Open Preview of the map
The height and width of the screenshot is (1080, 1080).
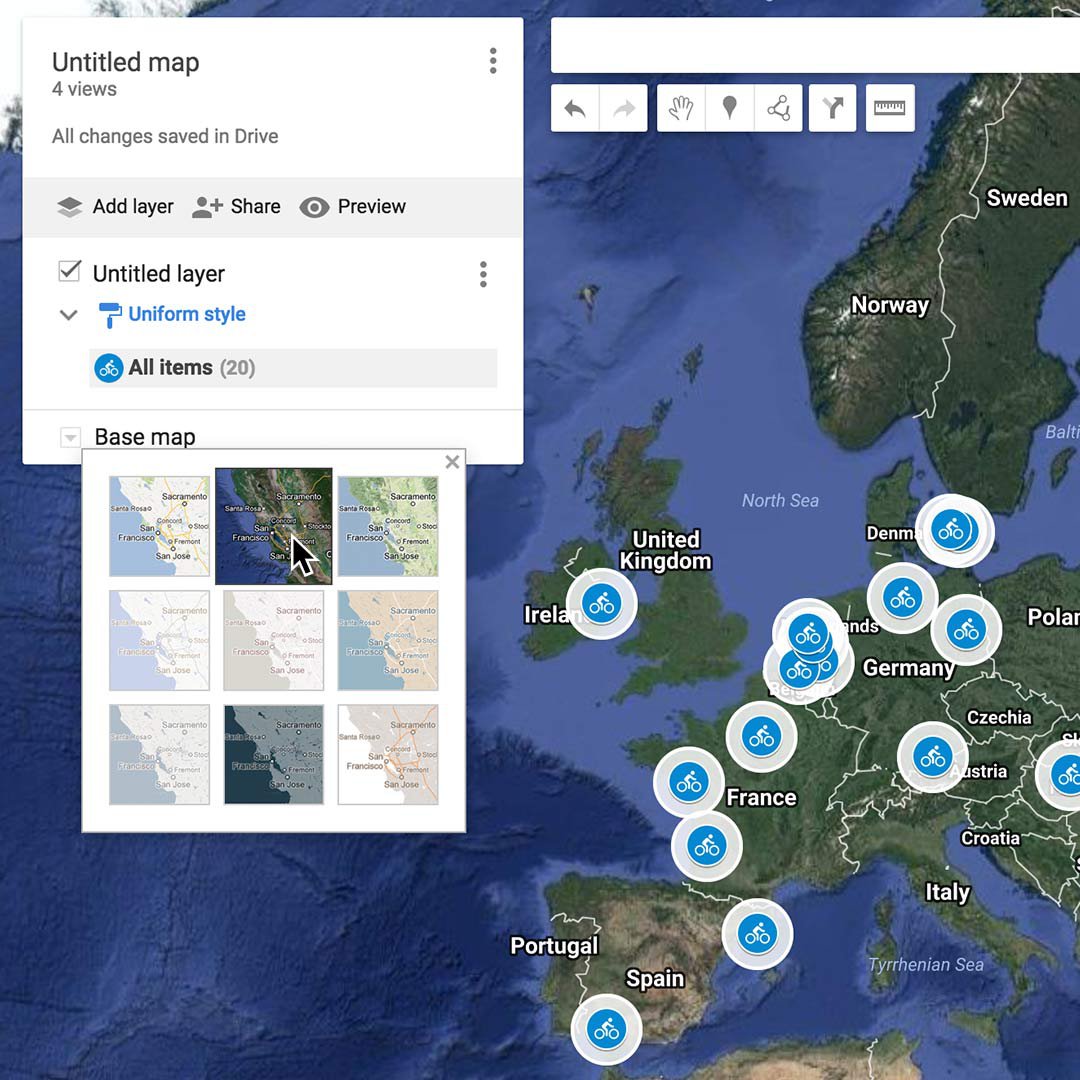point(353,207)
